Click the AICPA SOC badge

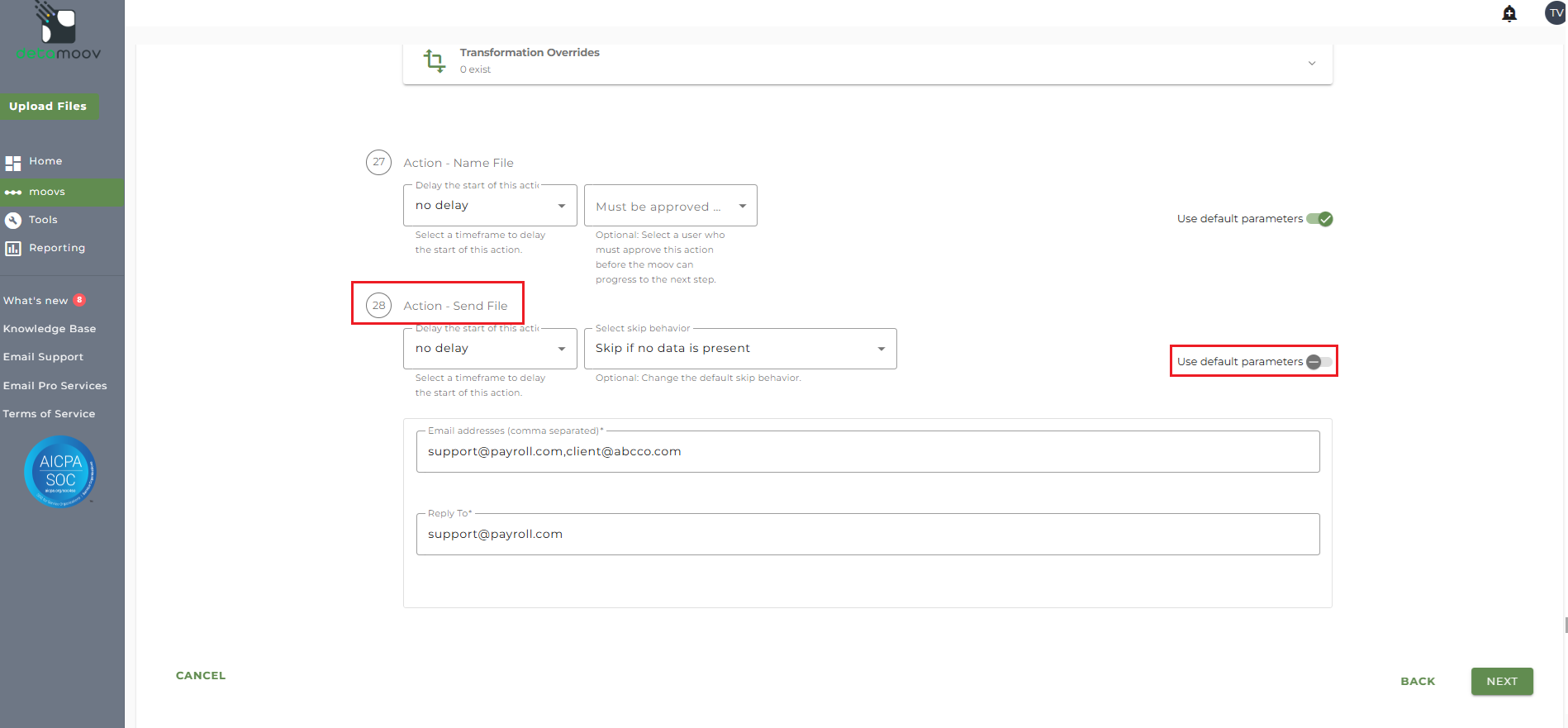tap(60, 472)
